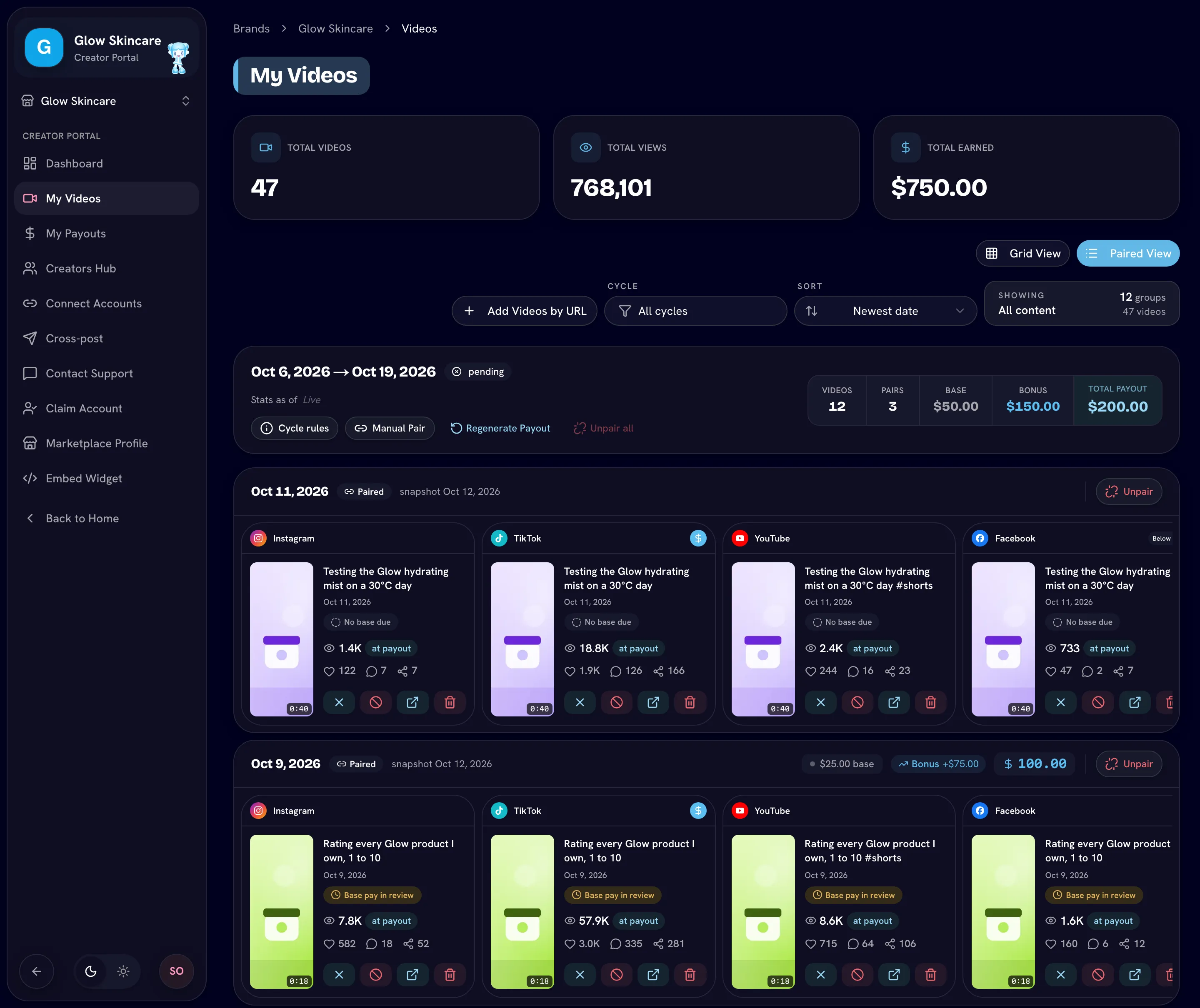Image resolution: width=1200 pixels, height=1008 pixels.
Task: Click the X icon on Instagram hydrating mist card
Action: (x=339, y=702)
